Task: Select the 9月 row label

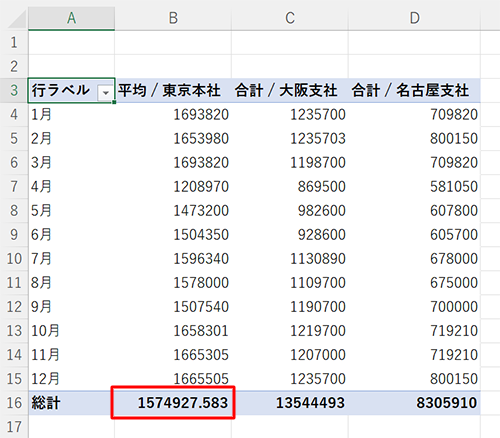Action: [x=72, y=306]
